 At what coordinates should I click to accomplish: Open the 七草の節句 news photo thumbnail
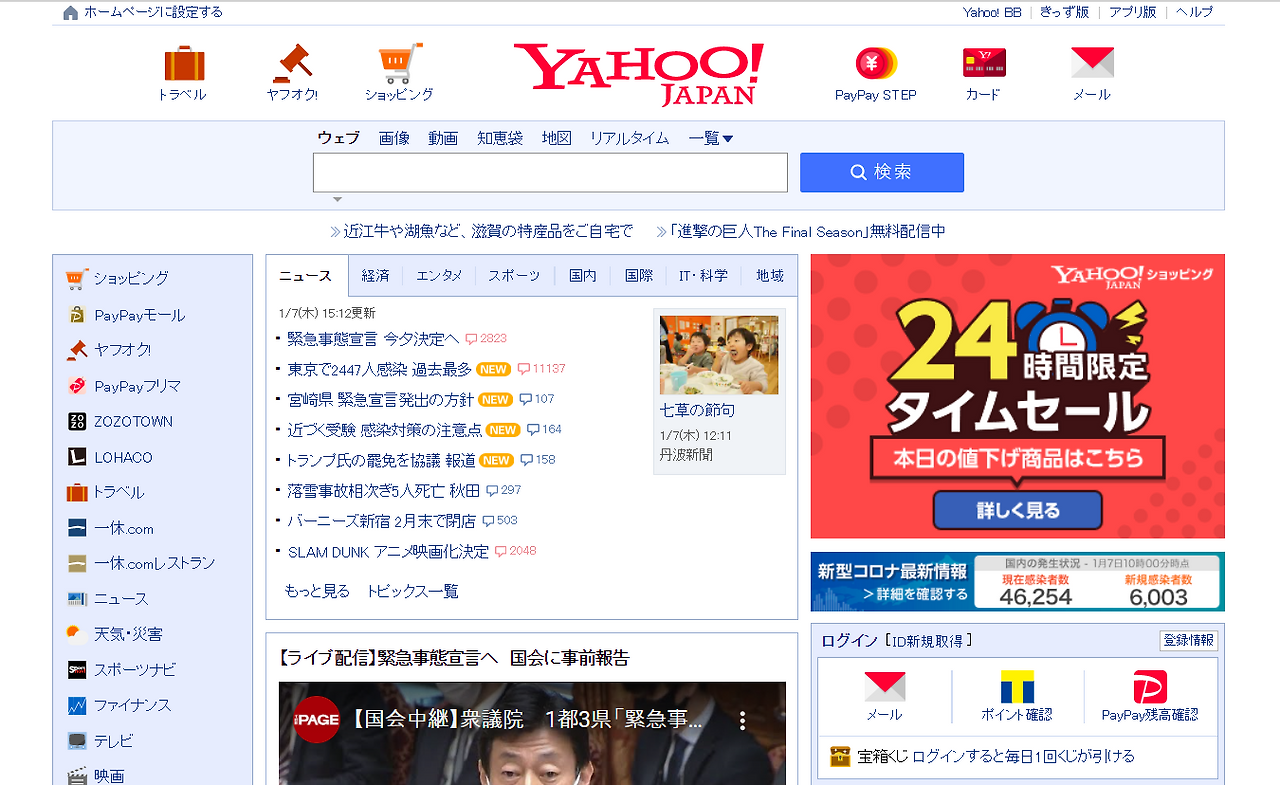719,355
